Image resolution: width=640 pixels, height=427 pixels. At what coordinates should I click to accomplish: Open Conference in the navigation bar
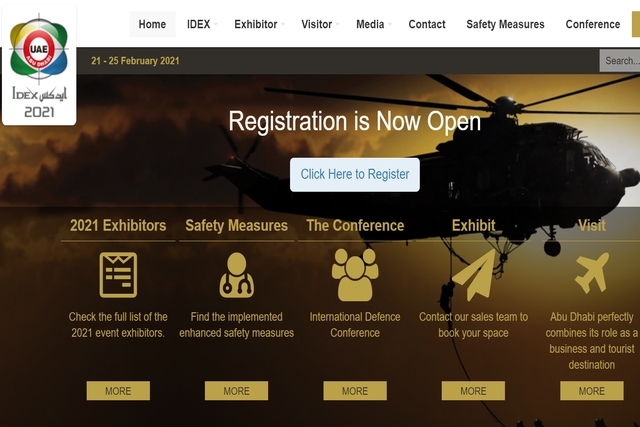(x=593, y=24)
